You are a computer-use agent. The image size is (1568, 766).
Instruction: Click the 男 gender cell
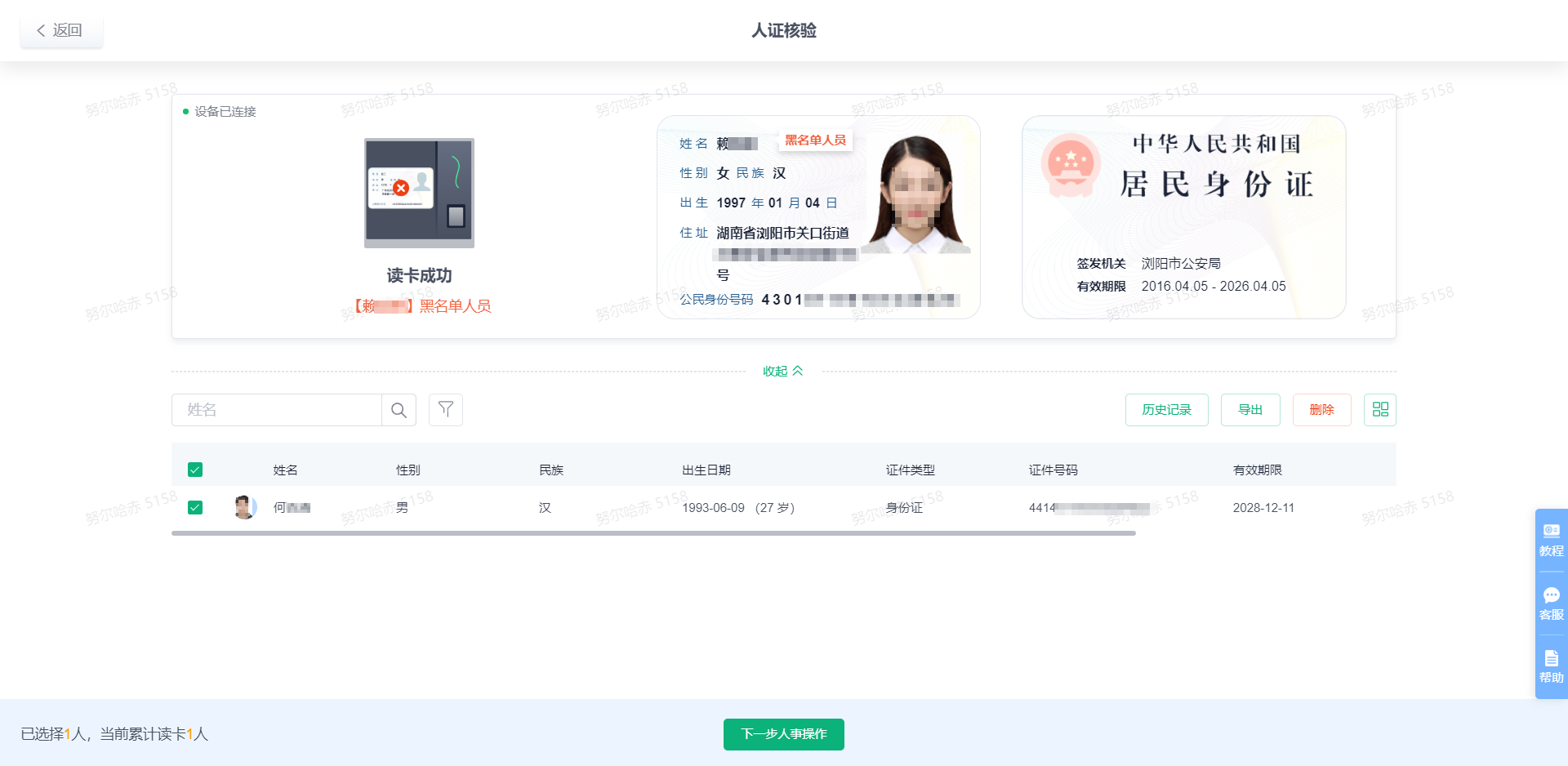(402, 508)
